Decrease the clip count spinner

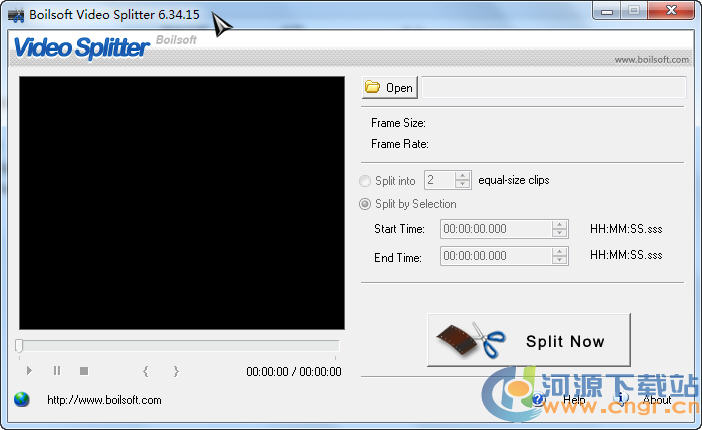tap(462, 185)
